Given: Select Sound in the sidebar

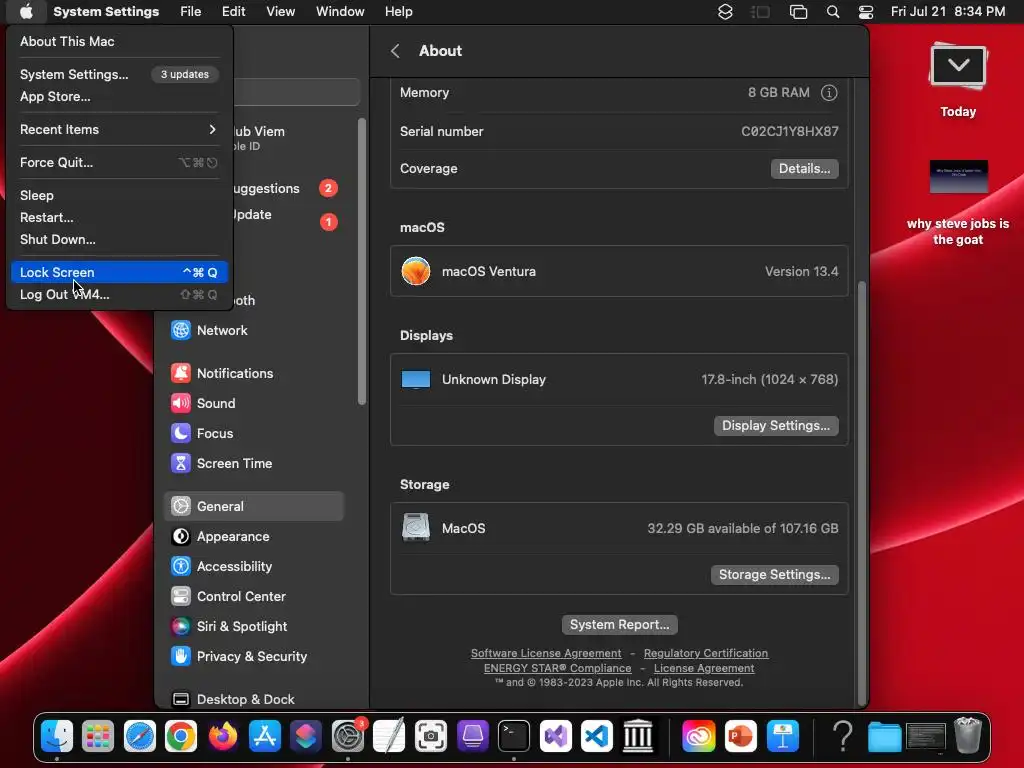Looking at the screenshot, I should 254,404.
